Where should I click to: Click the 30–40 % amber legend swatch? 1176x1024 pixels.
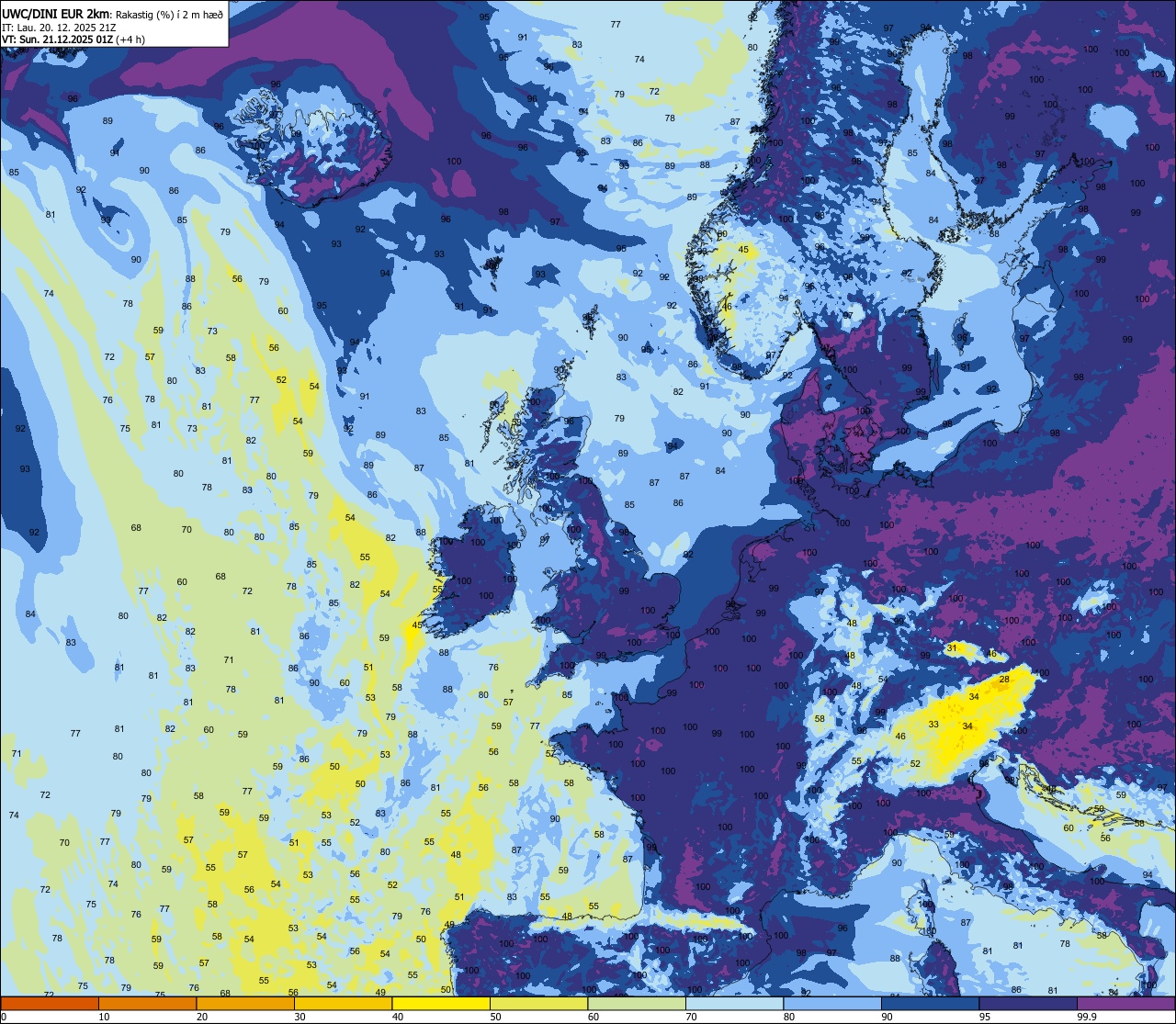click(343, 1003)
